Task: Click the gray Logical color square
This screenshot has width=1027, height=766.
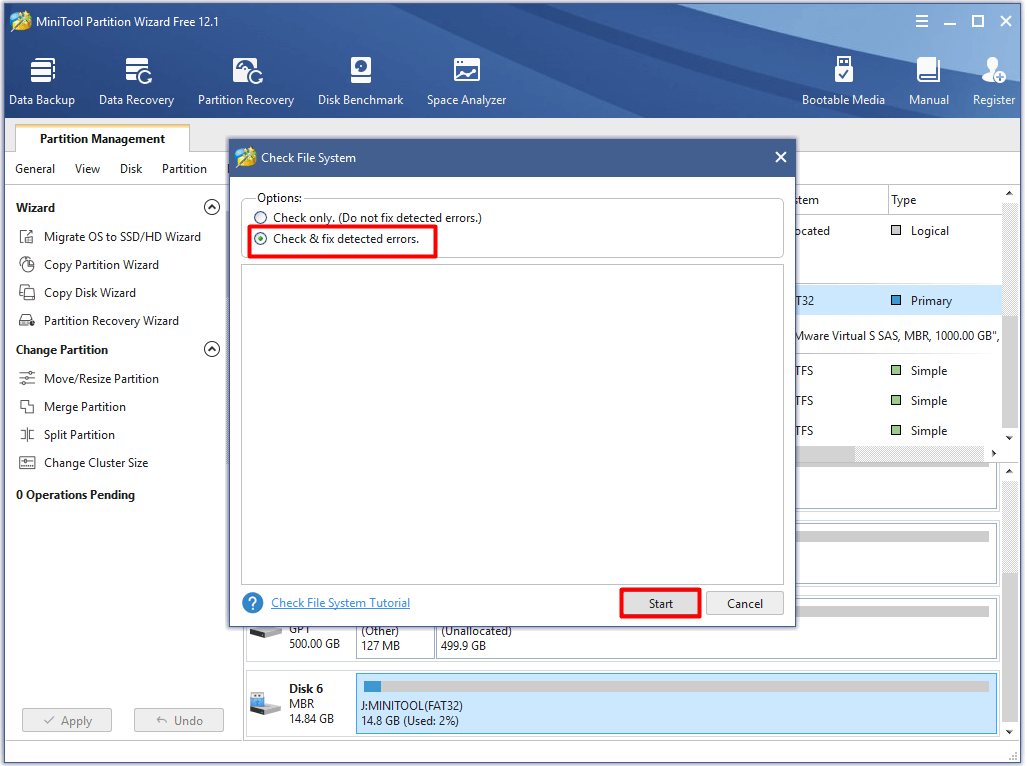Action: pos(896,230)
